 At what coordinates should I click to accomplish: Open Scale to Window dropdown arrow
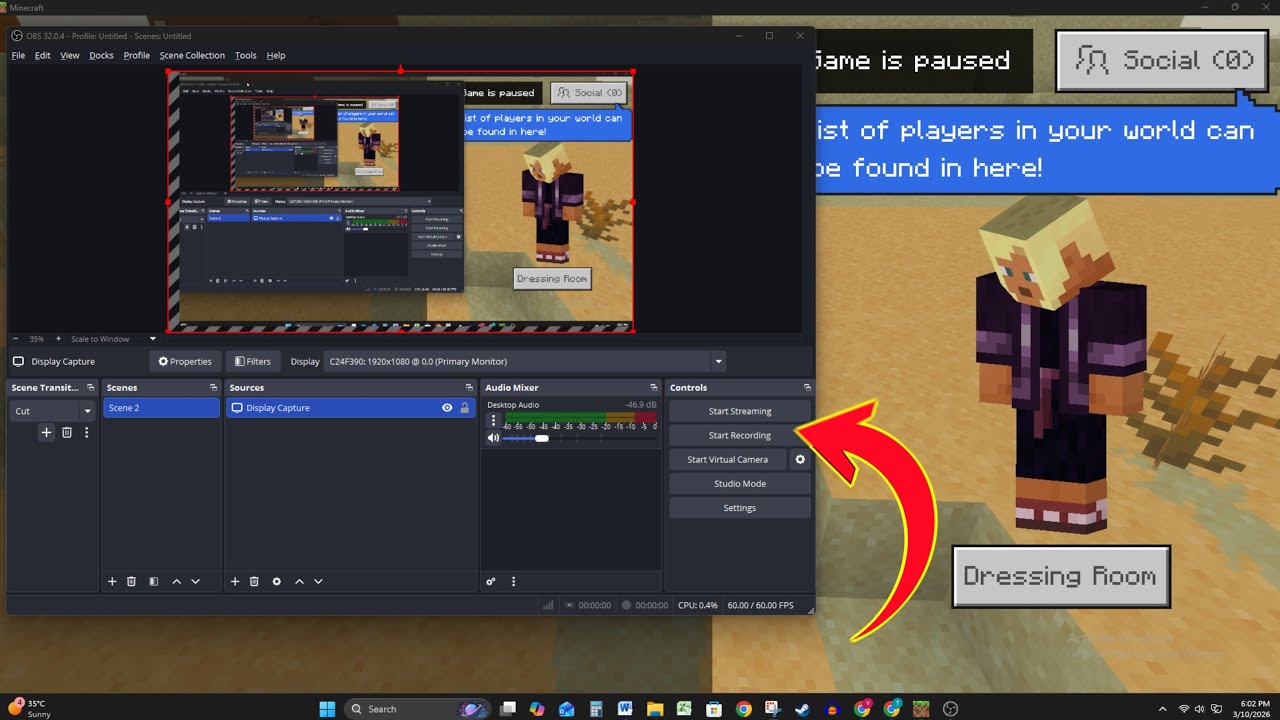coord(153,339)
